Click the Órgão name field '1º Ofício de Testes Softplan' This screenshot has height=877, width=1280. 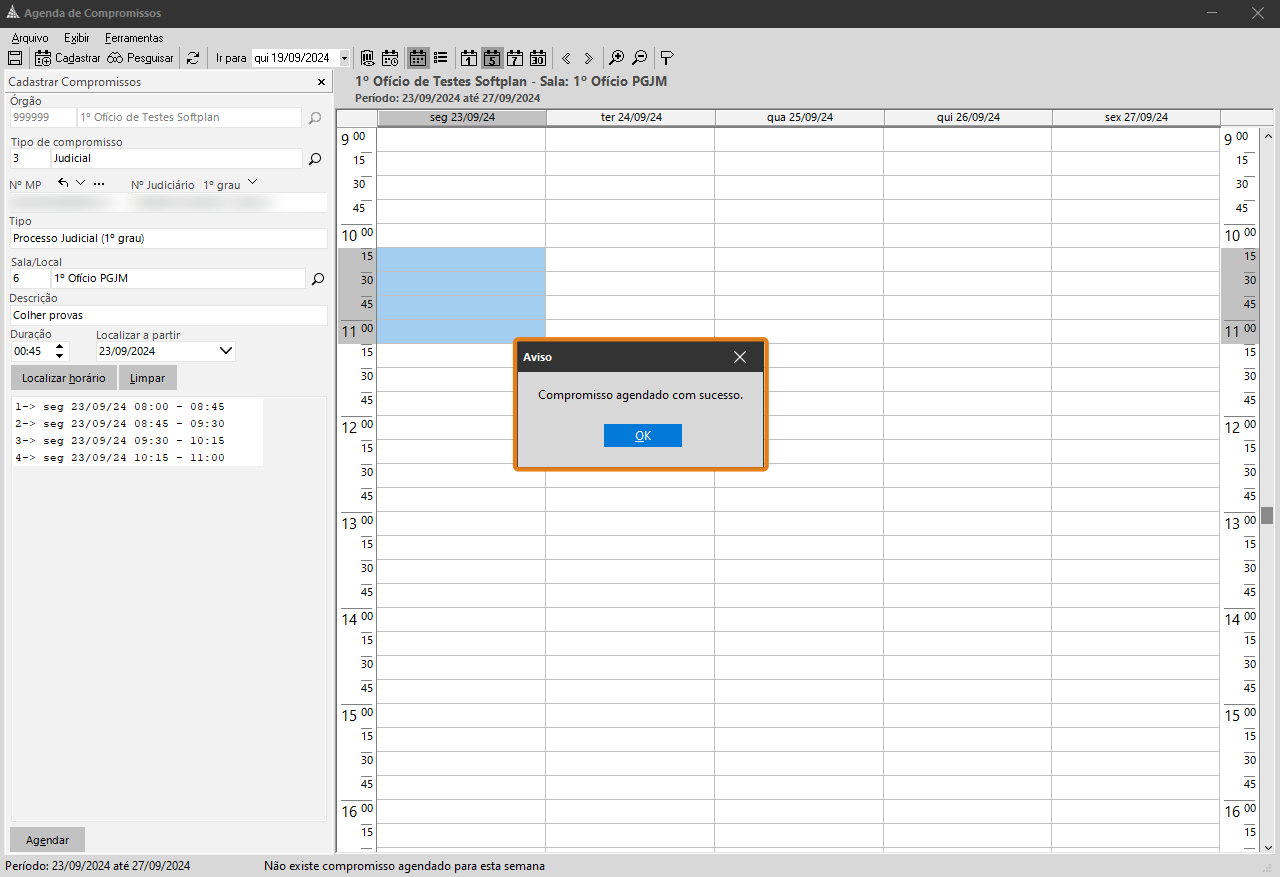(x=189, y=118)
